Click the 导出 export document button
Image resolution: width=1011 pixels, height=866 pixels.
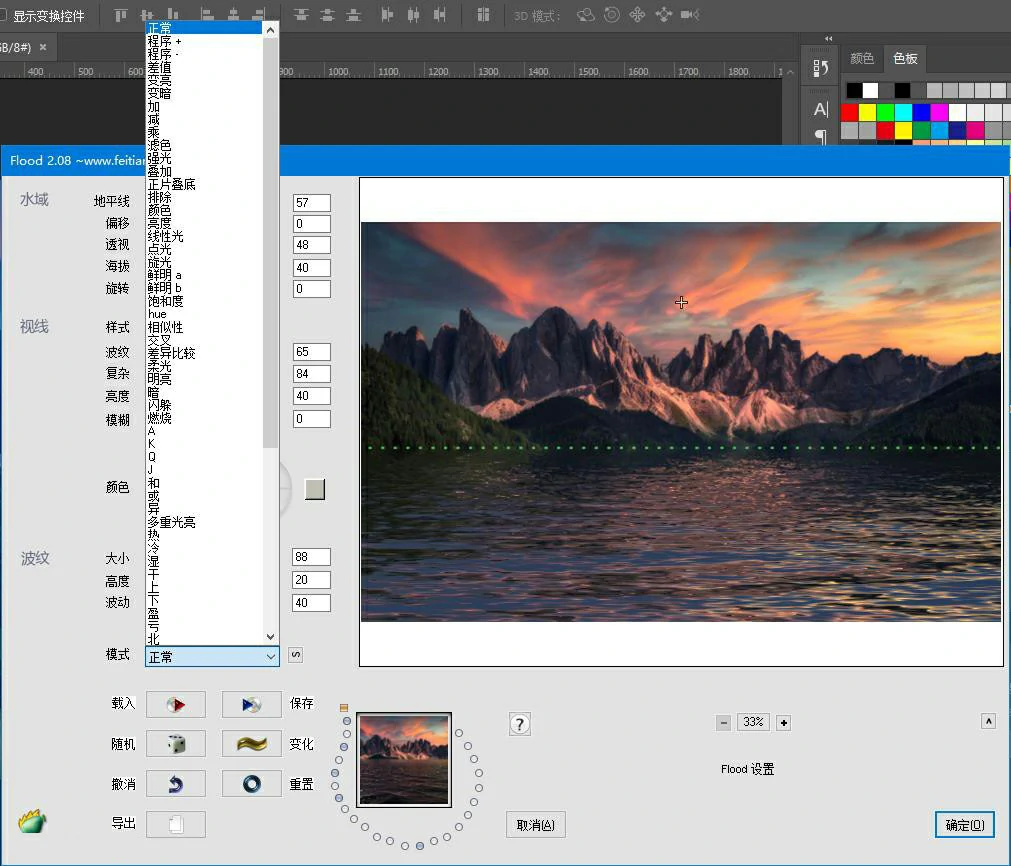click(176, 824)
